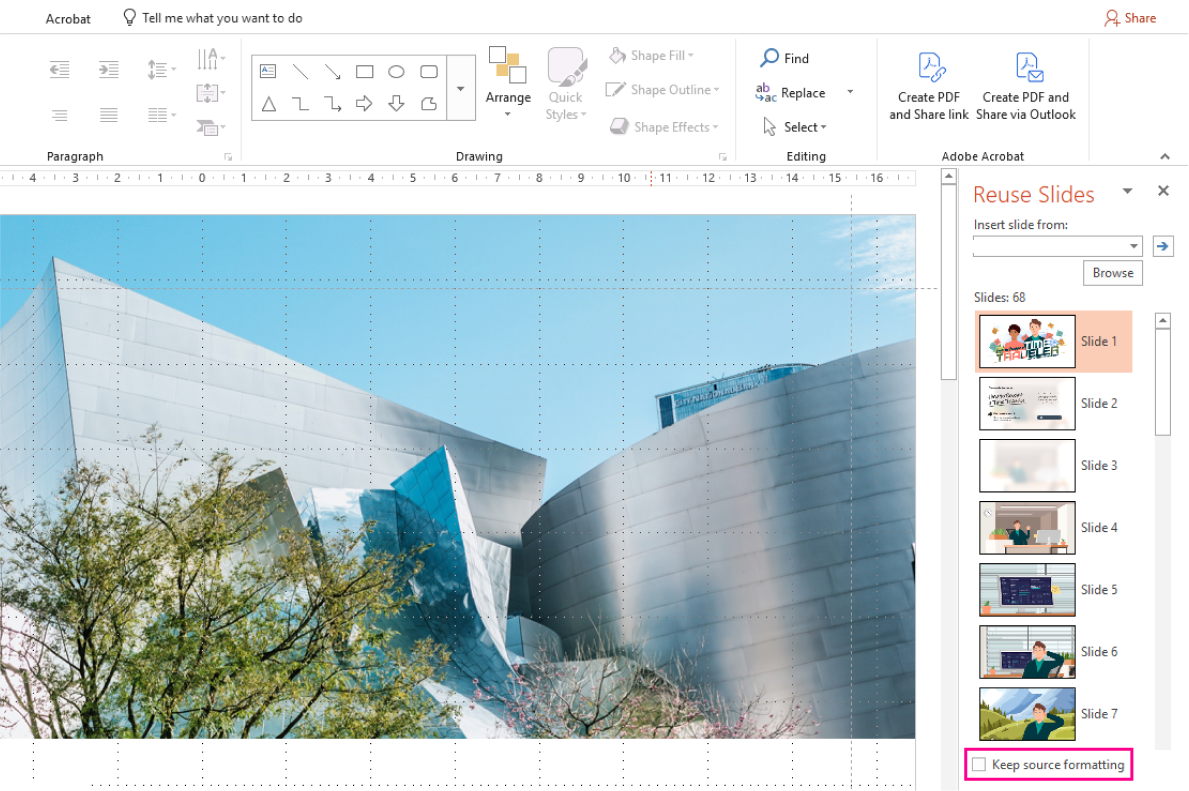
Task: Open Reuse Slides pane options menu
Action: coord(1128,191)
